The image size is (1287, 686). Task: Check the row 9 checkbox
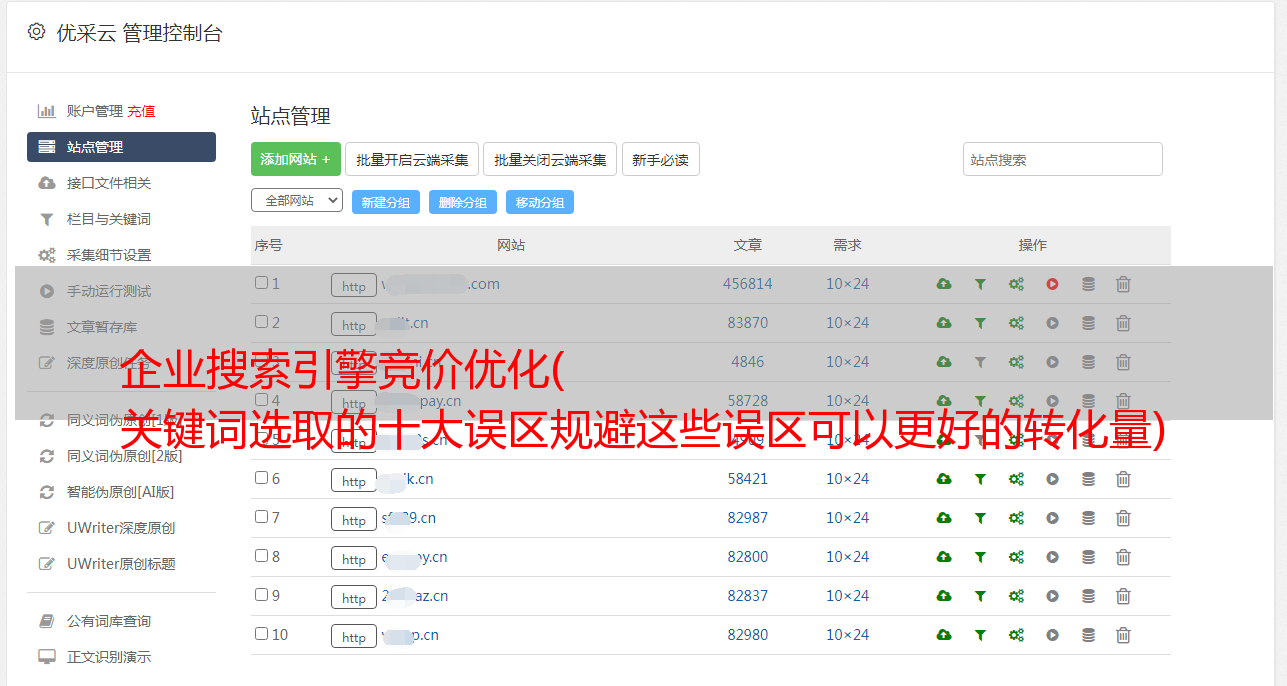pyautogui.click(x=261, y=595)
